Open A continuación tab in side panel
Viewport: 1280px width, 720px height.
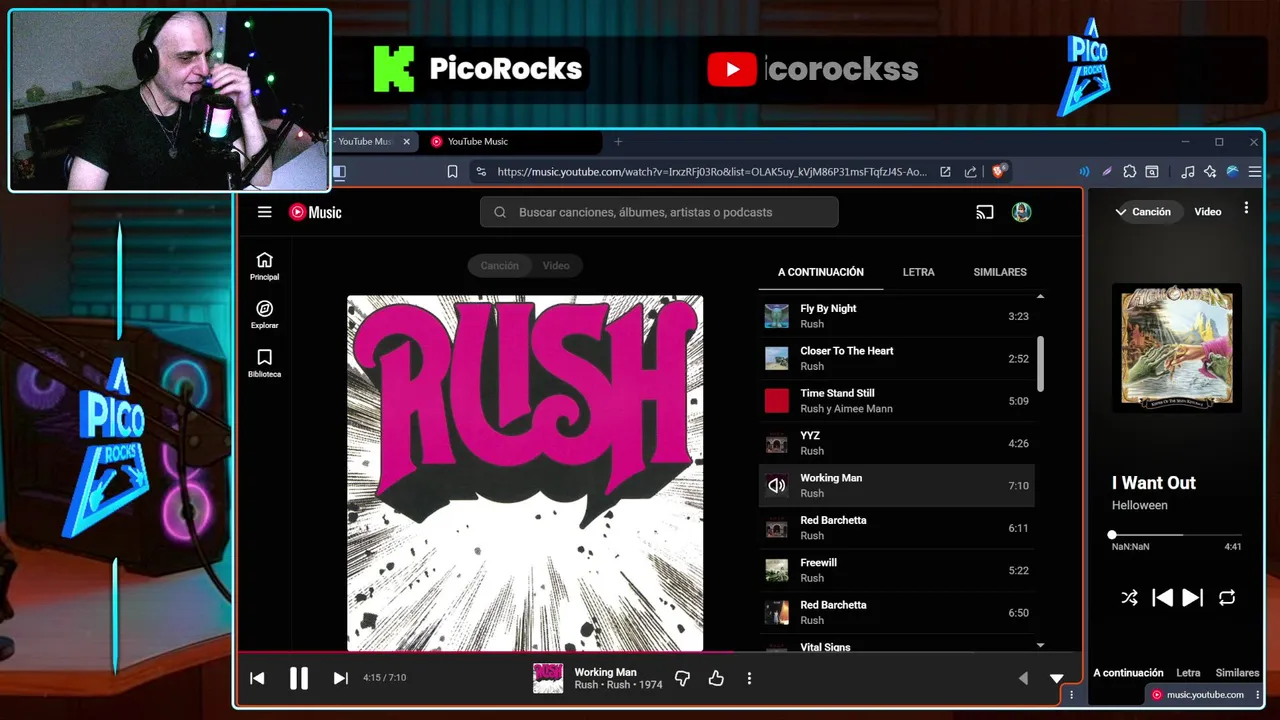(x=1128, y=673)
